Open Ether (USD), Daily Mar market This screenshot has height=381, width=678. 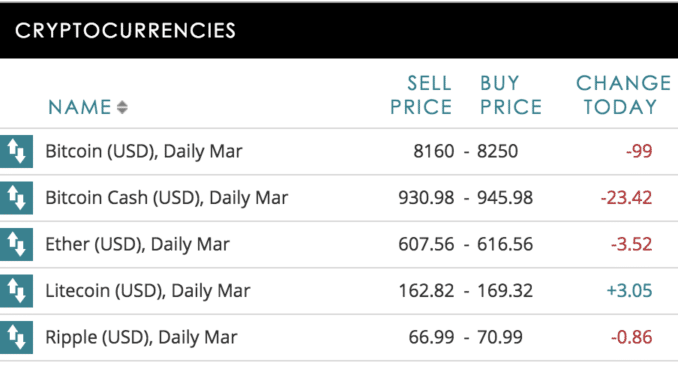point(137,244)
